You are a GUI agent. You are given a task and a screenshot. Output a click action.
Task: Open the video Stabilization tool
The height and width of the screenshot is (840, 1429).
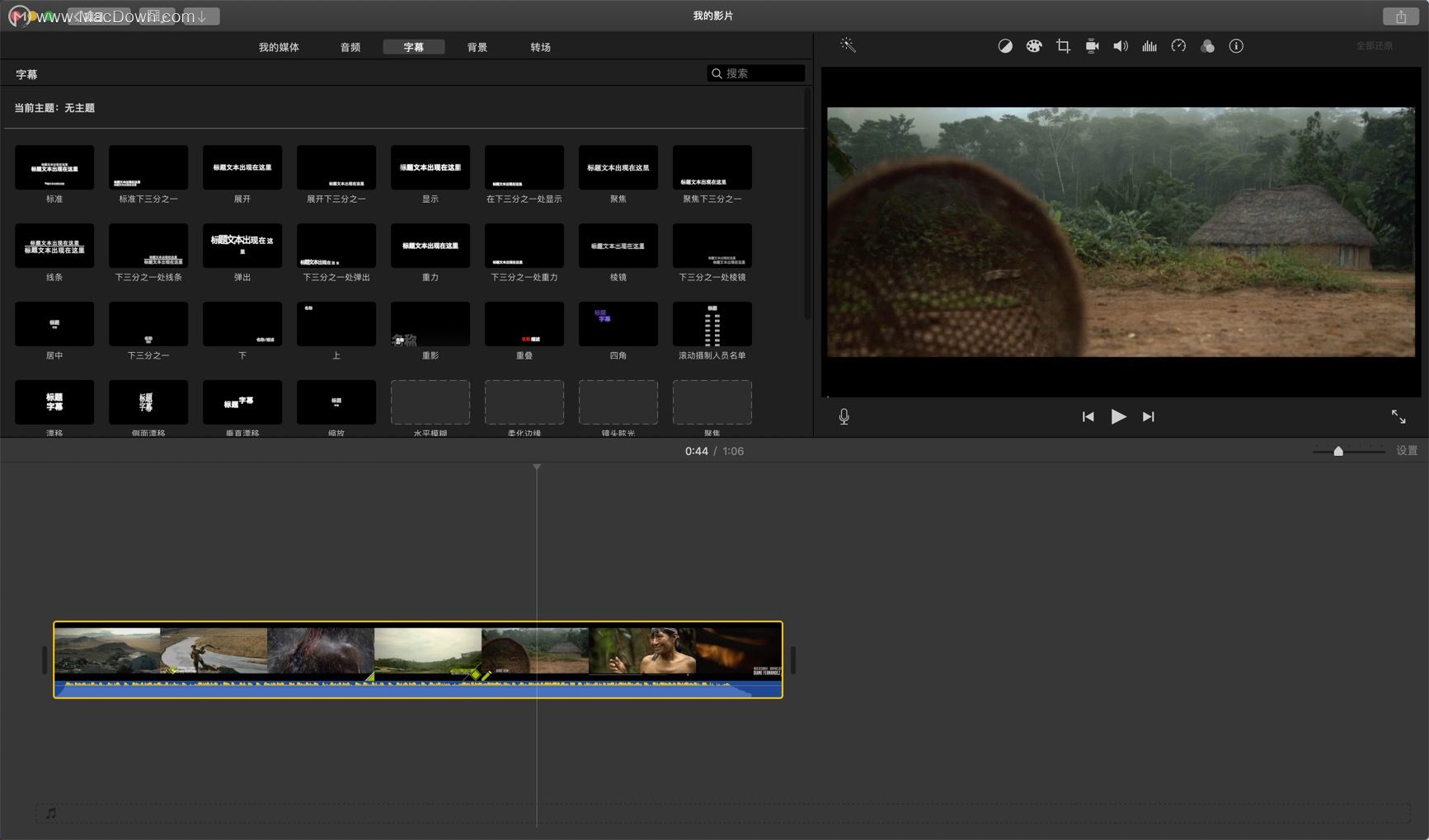coord(1092,45)
